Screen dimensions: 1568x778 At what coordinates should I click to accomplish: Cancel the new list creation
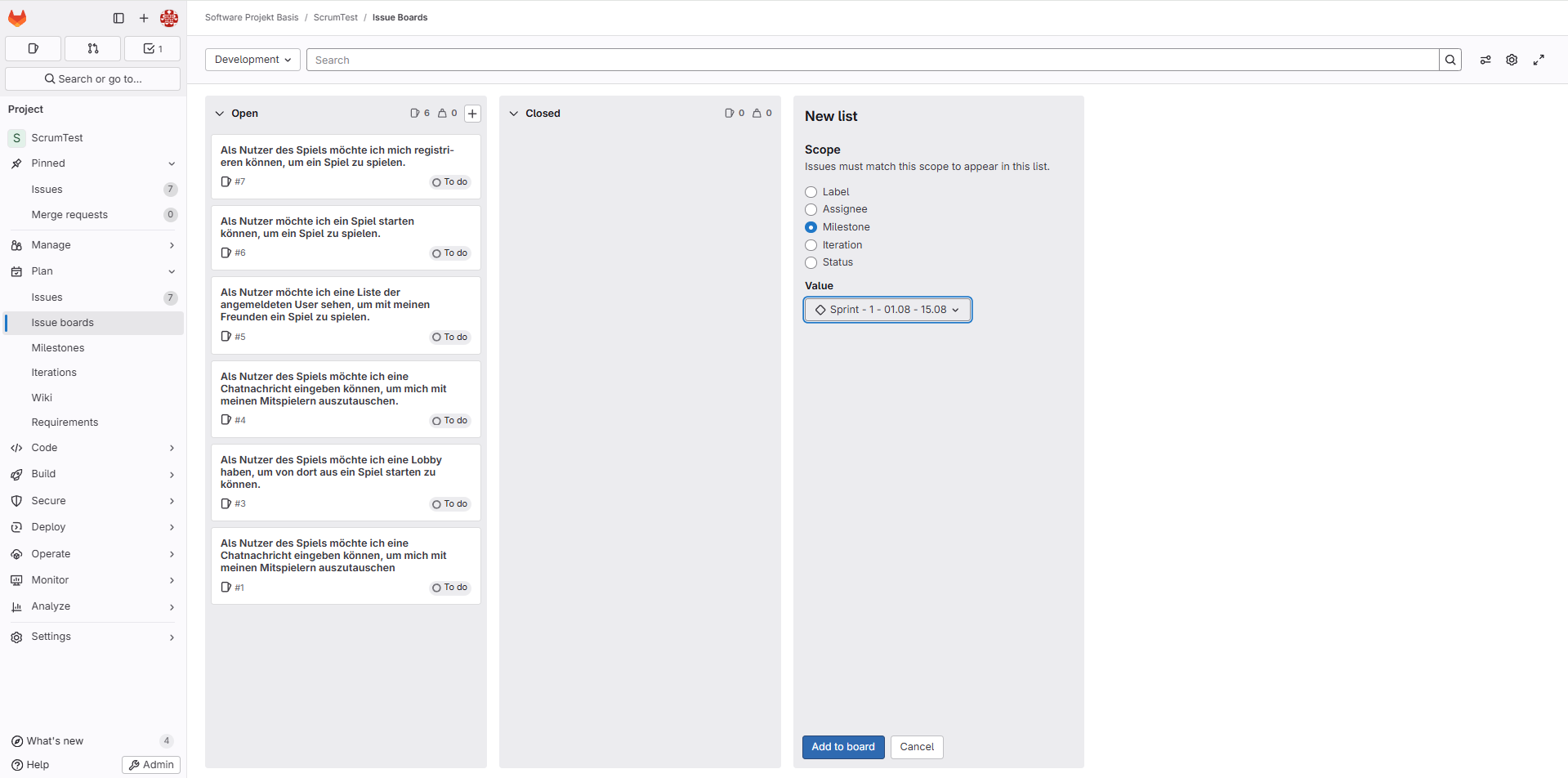[x=917, y=747]
